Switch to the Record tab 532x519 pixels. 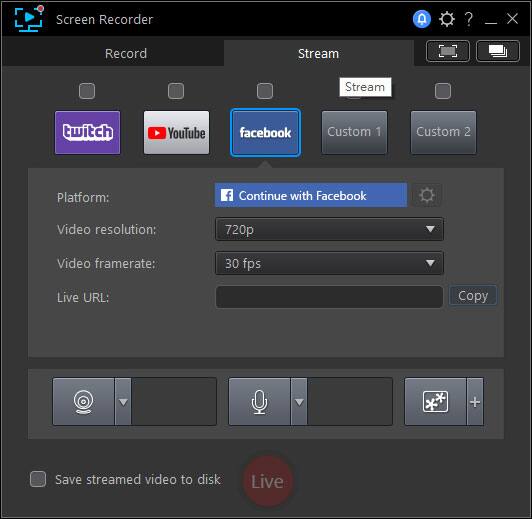(x=126, y=53)
